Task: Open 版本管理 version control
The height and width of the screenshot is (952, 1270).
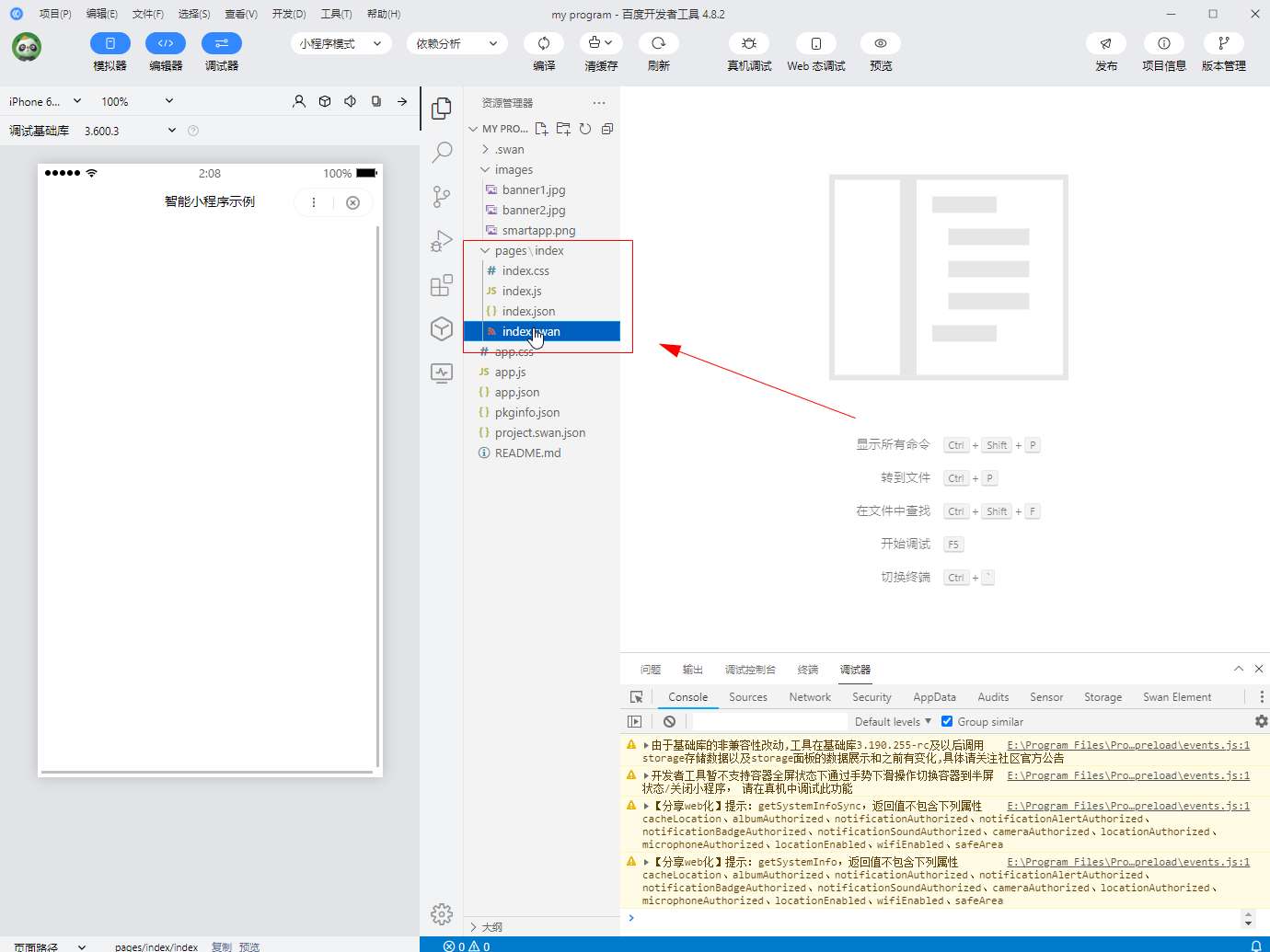Action: click(x=1224, y=43)
